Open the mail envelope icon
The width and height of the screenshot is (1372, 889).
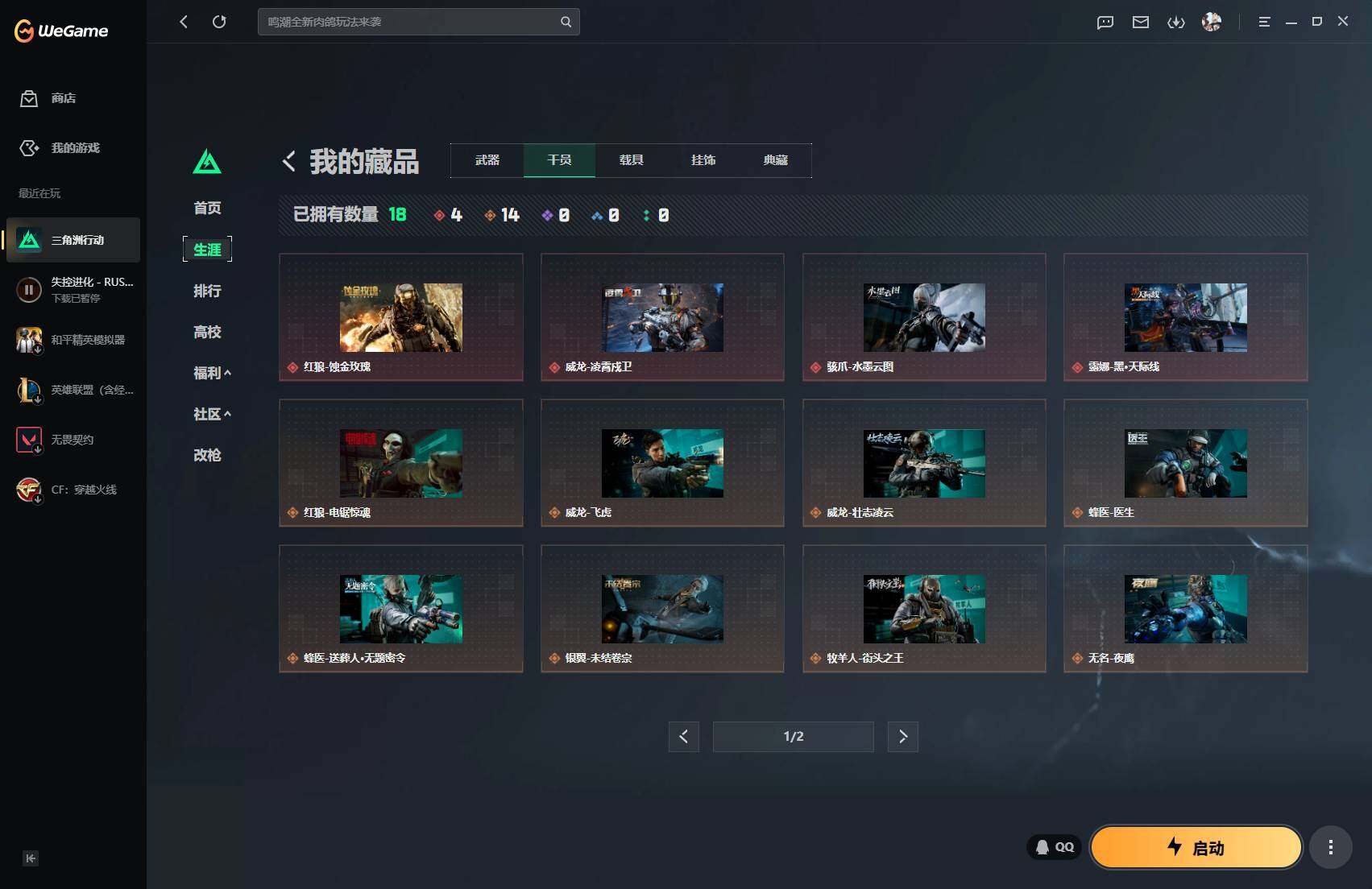click(x=1141, y=22)
